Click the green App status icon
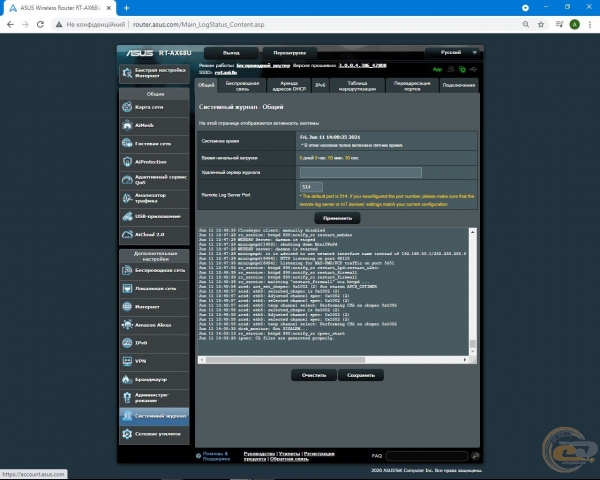 coord(437,69)
